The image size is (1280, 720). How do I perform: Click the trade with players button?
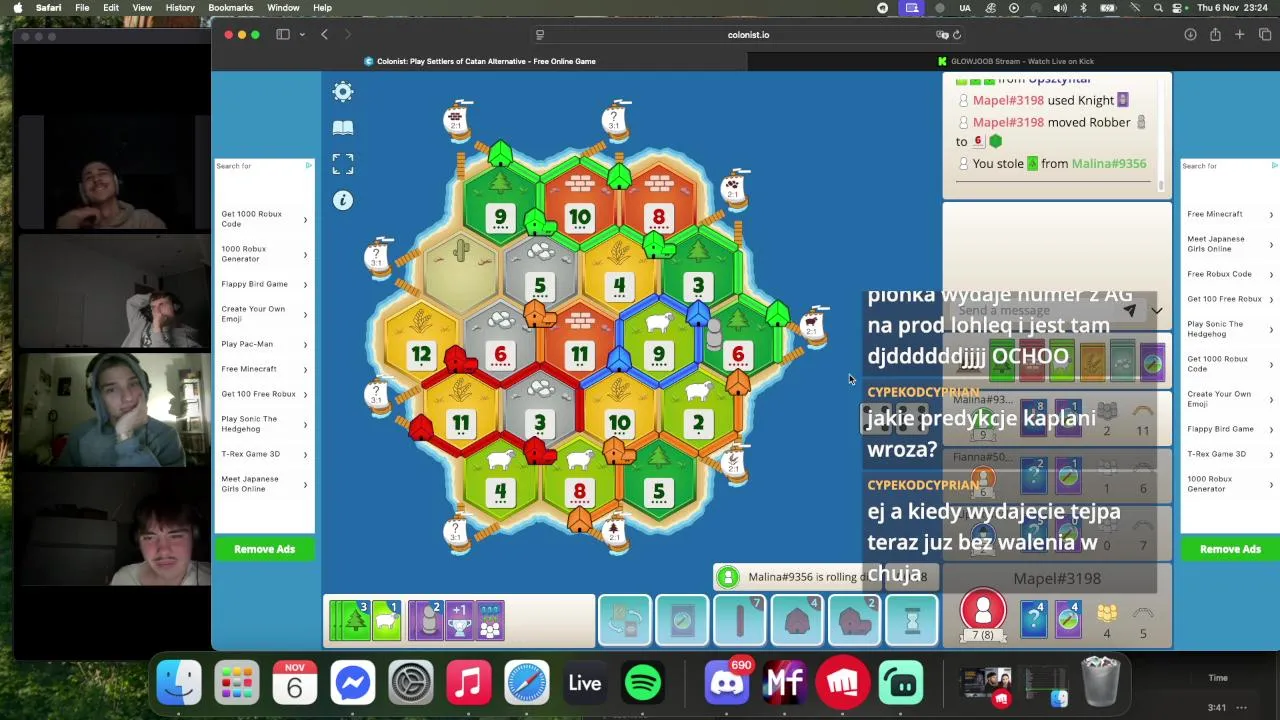point(625,621)
